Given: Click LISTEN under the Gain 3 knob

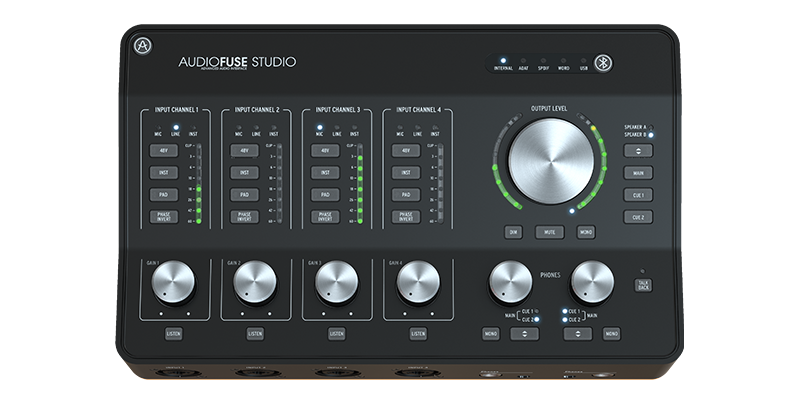Looking at the screenshot, I should pos(337,333).
